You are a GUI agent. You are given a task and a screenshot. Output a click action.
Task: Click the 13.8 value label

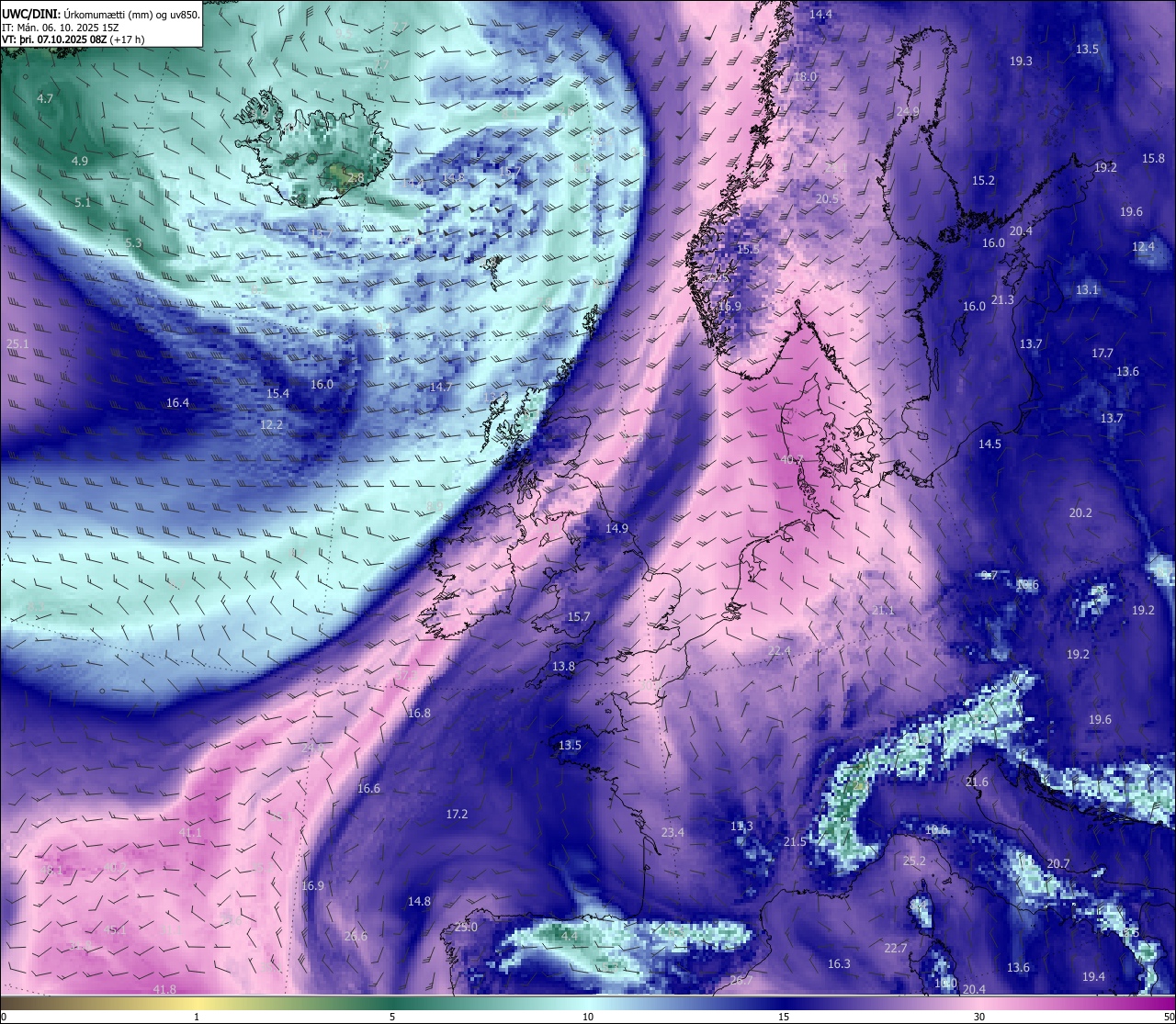(x=563, y=666)
